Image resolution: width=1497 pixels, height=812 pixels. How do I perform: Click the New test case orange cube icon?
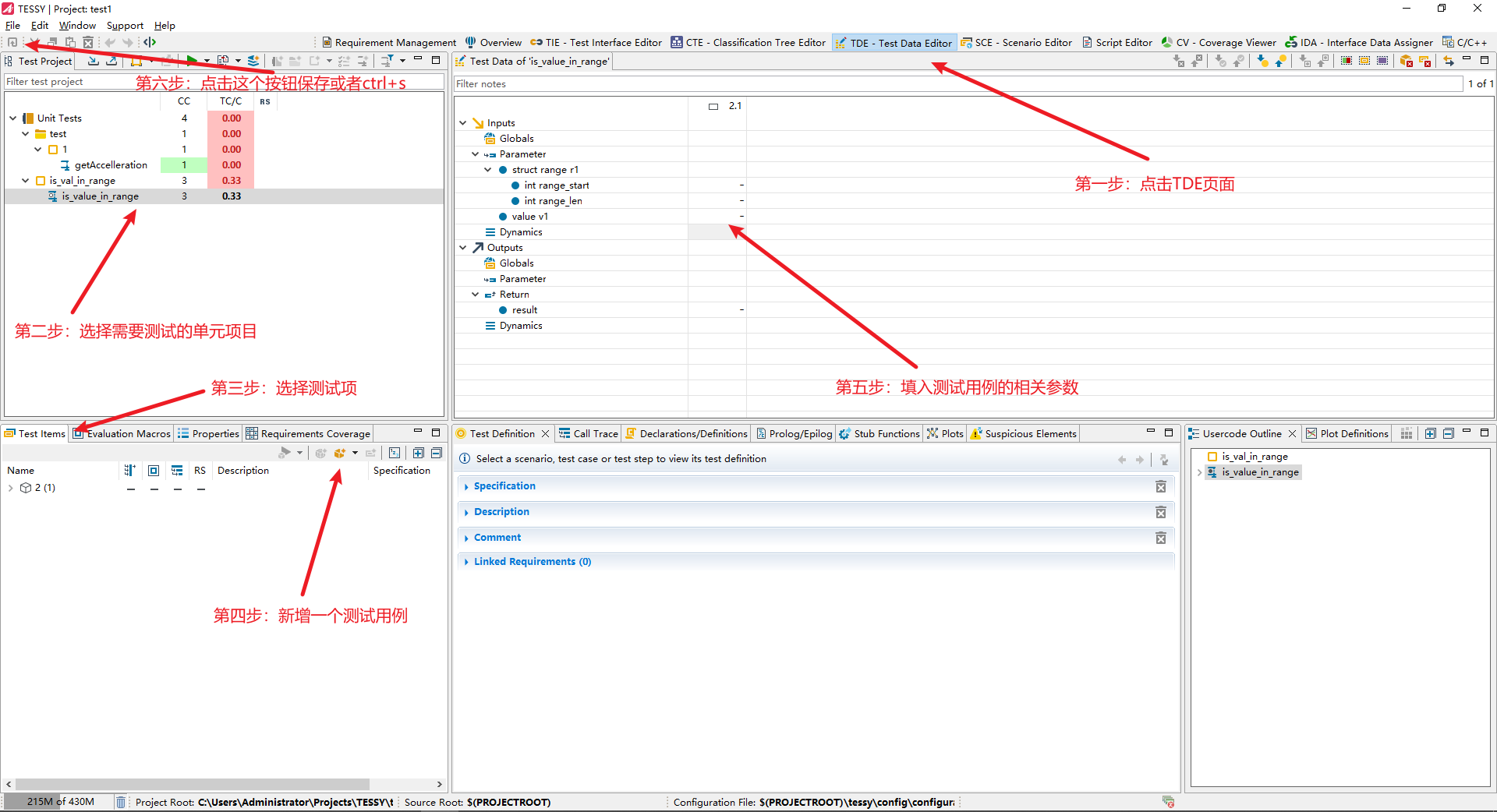point(340,453)
